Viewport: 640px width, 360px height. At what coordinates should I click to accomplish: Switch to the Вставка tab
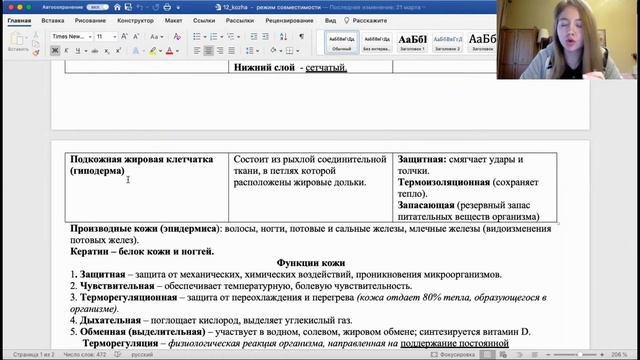tap(53, 20)
